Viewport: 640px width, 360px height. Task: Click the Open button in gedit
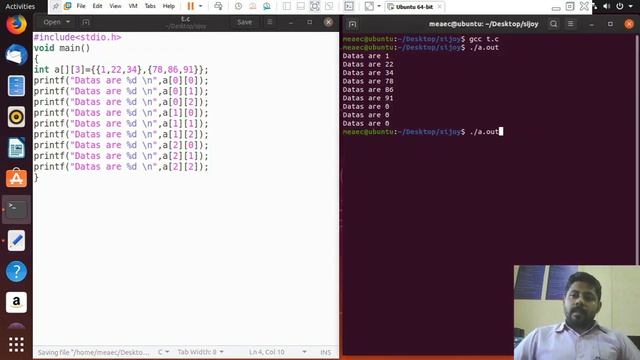(x=52, y=22)
